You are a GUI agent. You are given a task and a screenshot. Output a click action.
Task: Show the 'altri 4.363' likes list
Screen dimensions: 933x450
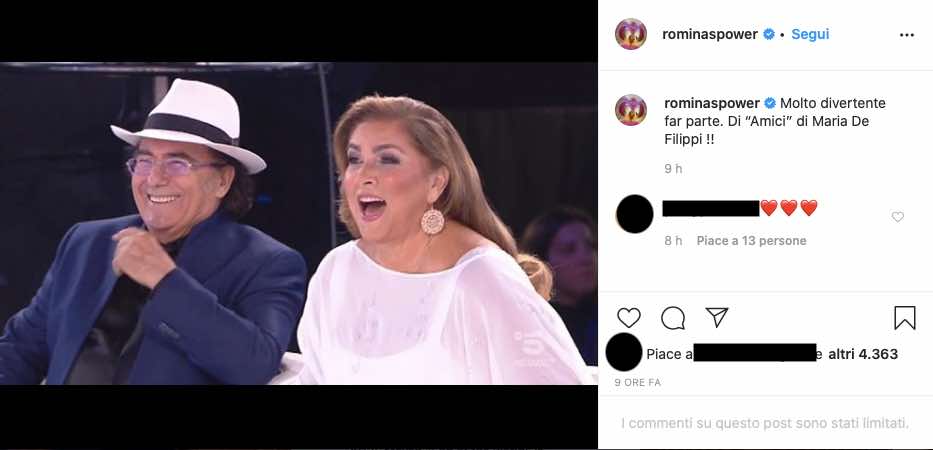click(862, 354)
